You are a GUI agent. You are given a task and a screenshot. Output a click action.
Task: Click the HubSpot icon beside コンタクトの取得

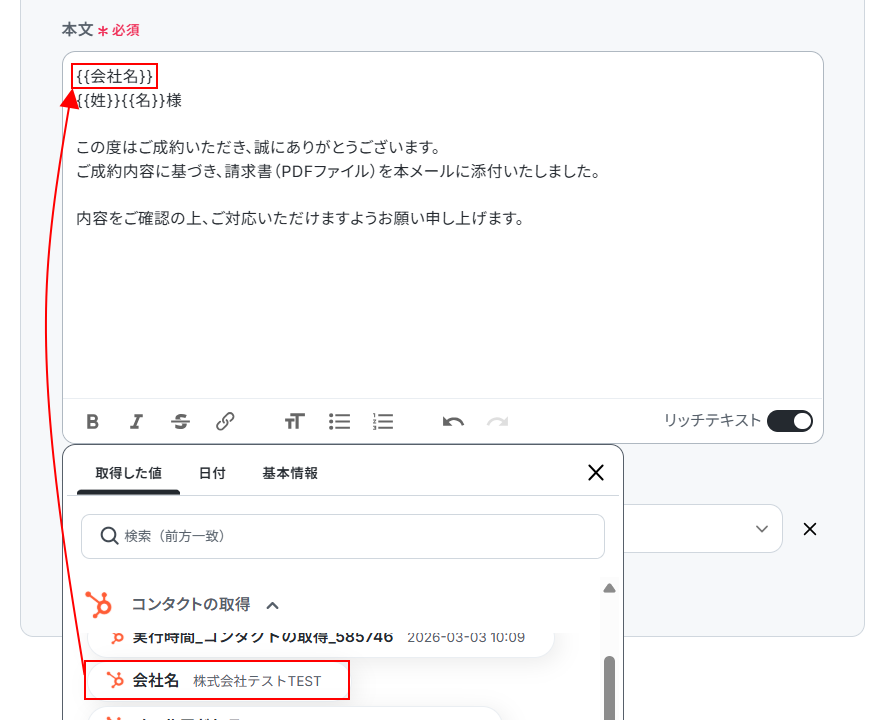99,604
